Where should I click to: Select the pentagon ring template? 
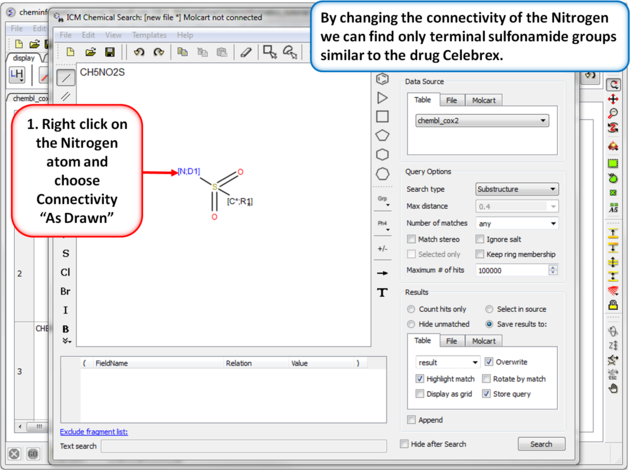coord(382,136)
